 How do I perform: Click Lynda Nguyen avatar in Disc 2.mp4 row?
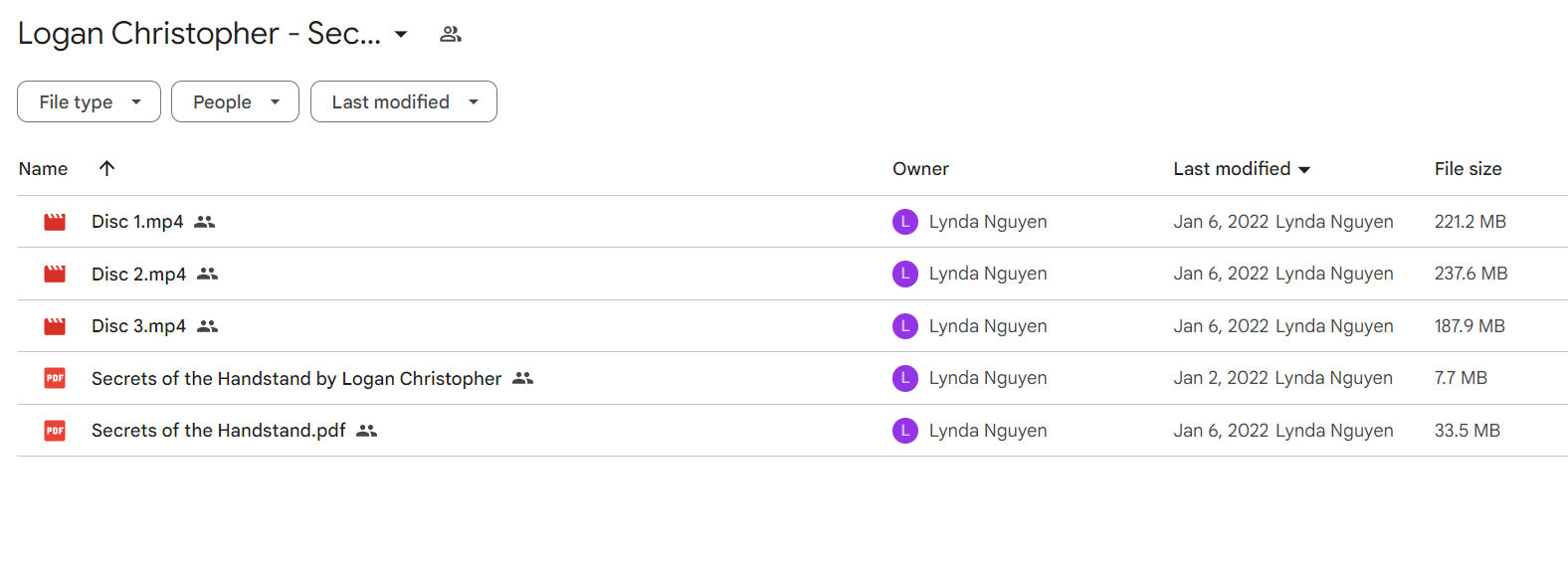pos(905,274)
